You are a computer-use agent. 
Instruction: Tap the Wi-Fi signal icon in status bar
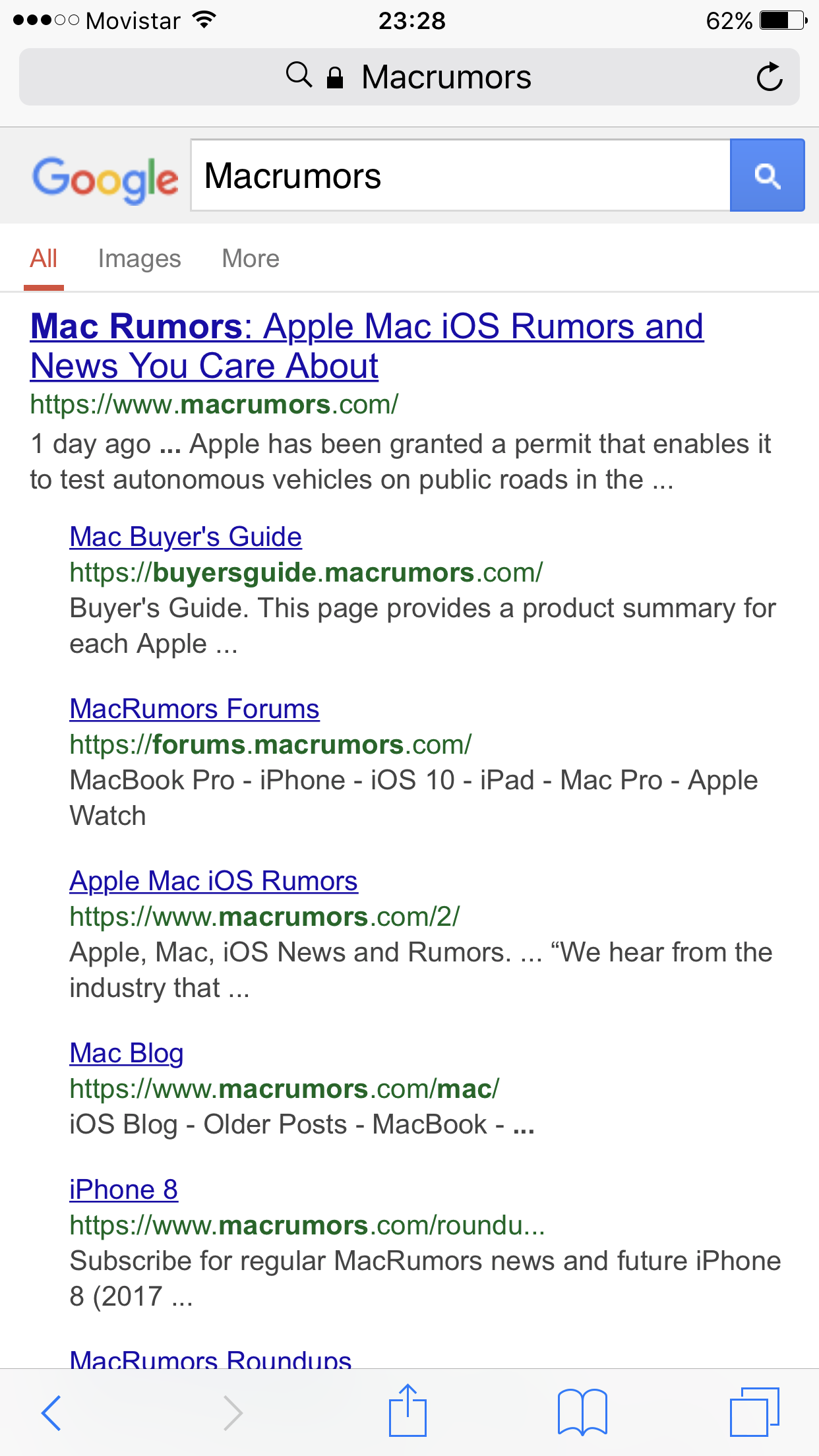(204, 20)
